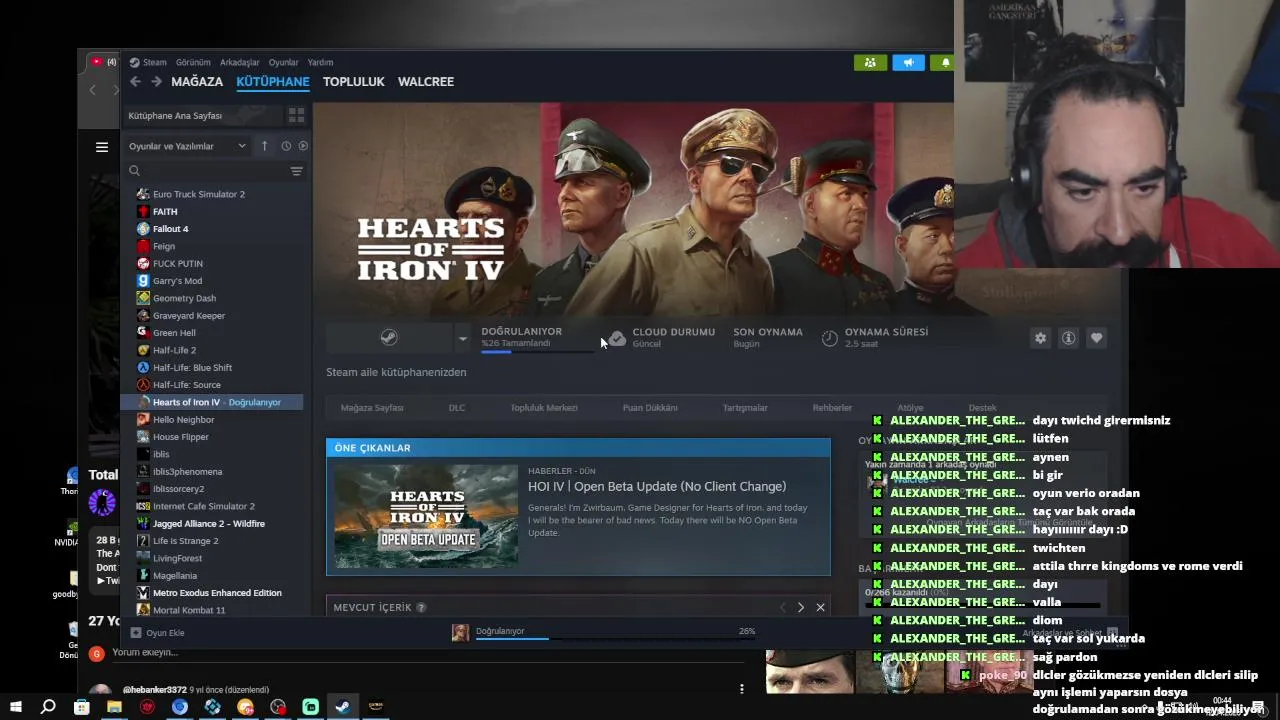Open advanced filter options beside library search
This screenshot has height=720, width=1280.
pyautogui.click(x=296, y=171)
